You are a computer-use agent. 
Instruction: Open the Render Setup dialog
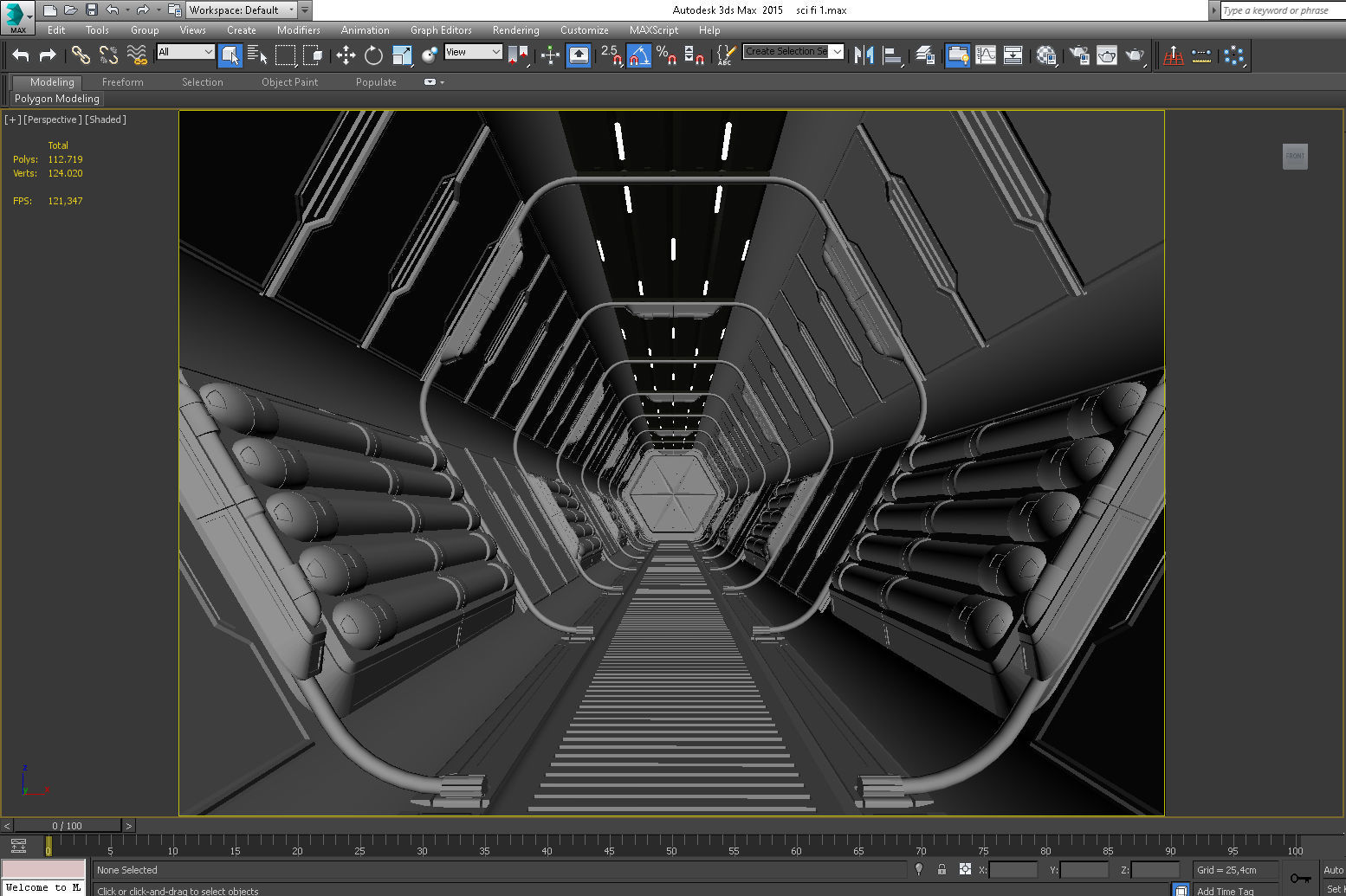[x=1079, y=55]
